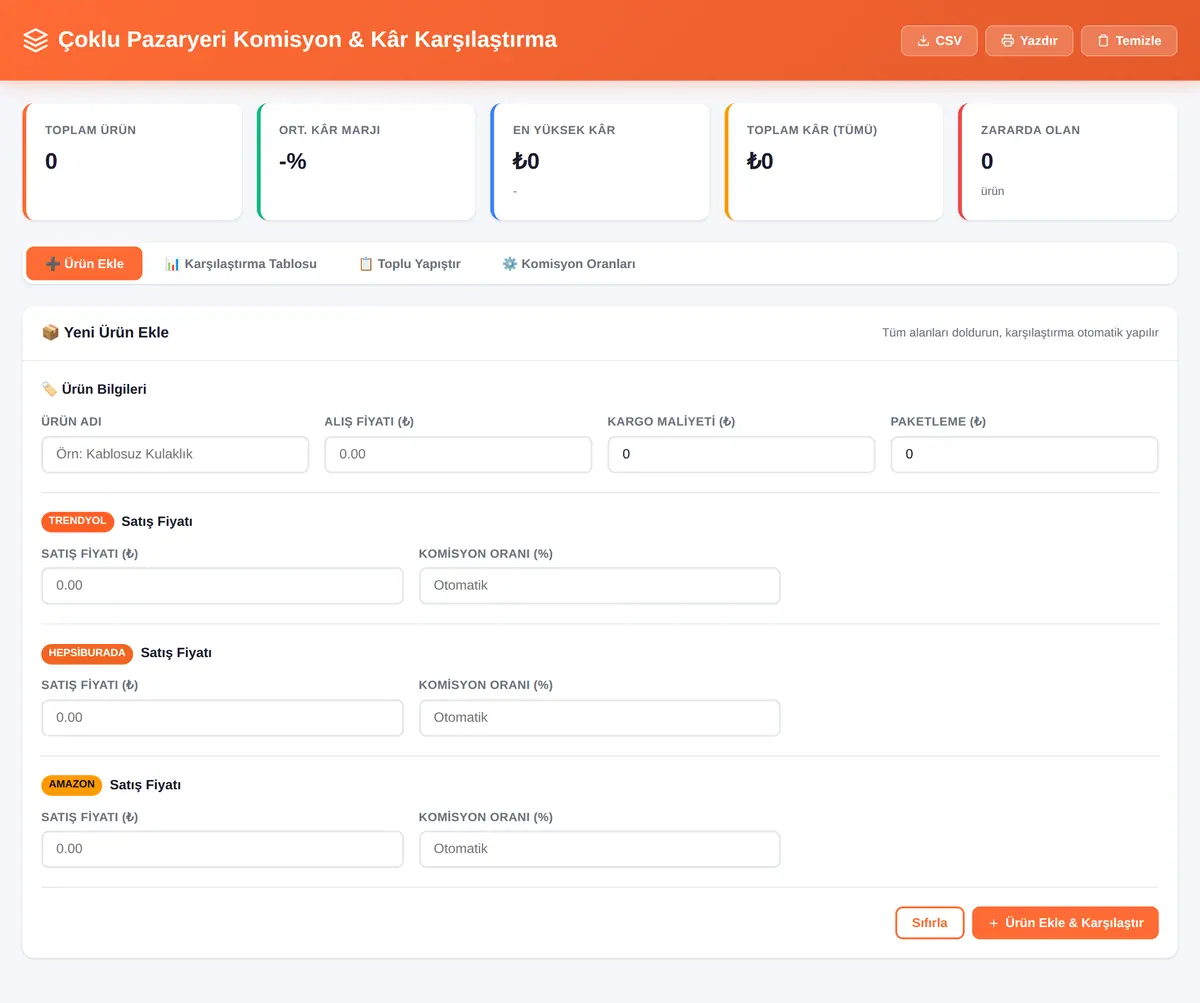Click the page title Çoklu Pazaryeri Komisyon
The height and width of the screenshot is (1003, 1200).
click(x=308, y=40)
